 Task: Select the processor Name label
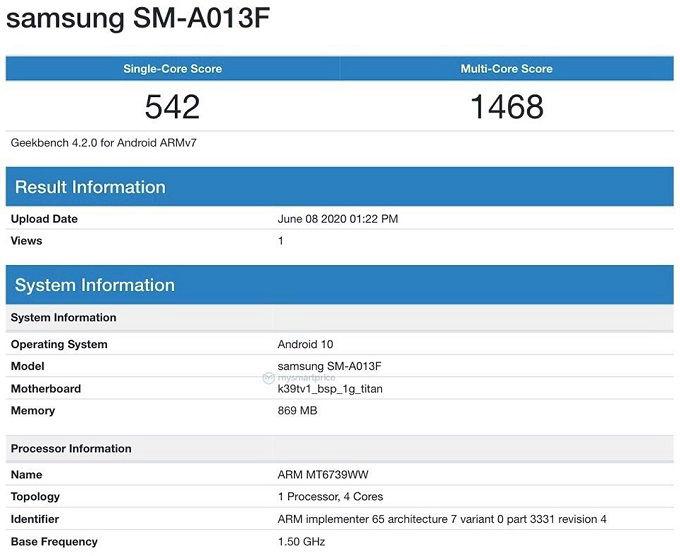[26, 474]
